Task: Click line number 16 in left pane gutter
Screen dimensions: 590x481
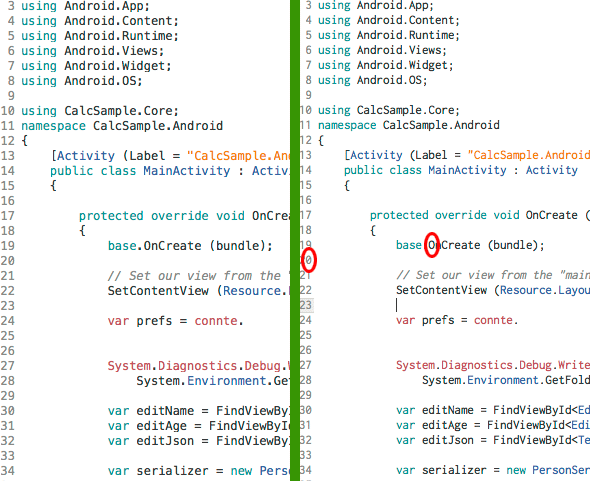Action: click(x=8, y=201)
